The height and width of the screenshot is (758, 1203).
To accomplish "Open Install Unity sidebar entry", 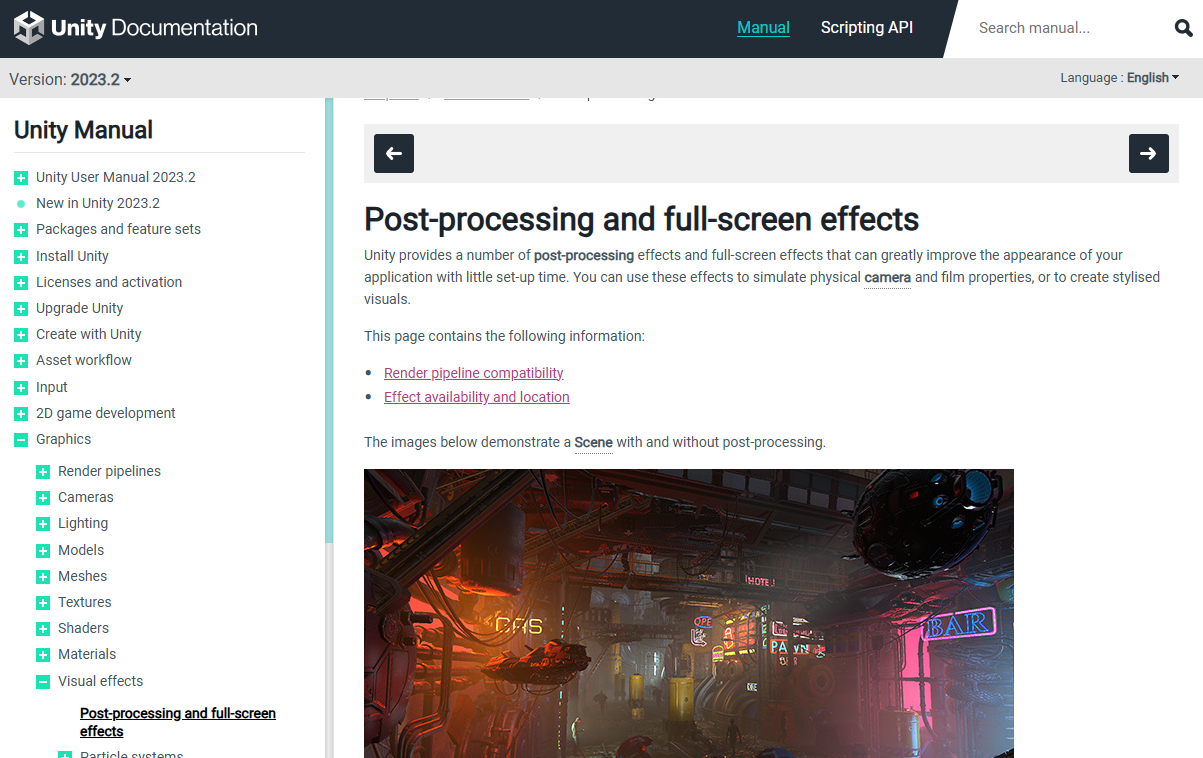I will click(x=72, y=256).
